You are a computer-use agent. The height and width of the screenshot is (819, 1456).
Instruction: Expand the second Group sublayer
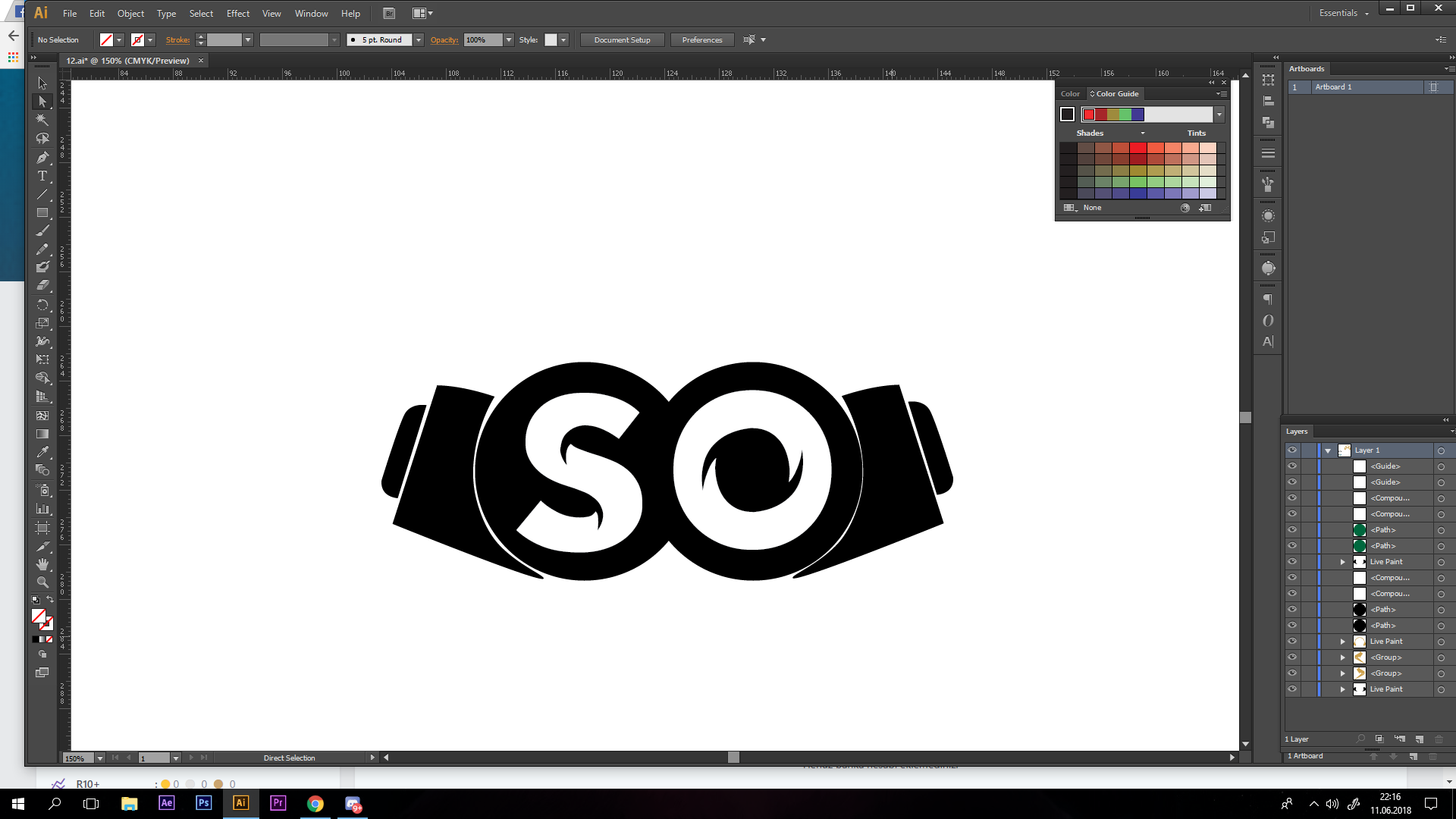[x=1343, y=673]
